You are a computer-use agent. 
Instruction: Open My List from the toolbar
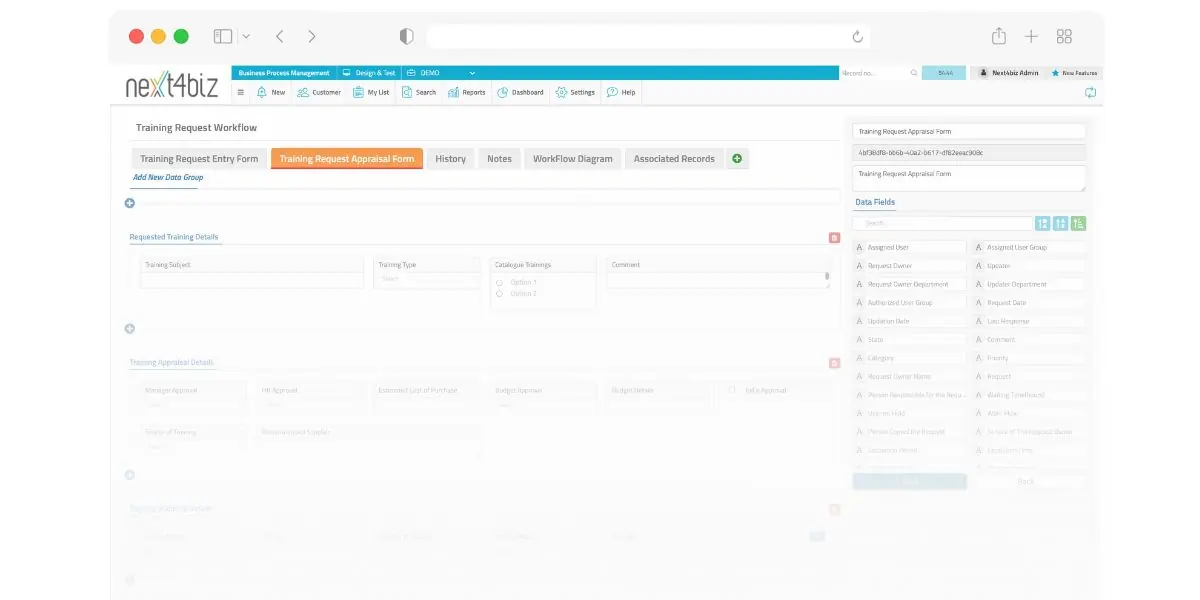click(371, 92)
